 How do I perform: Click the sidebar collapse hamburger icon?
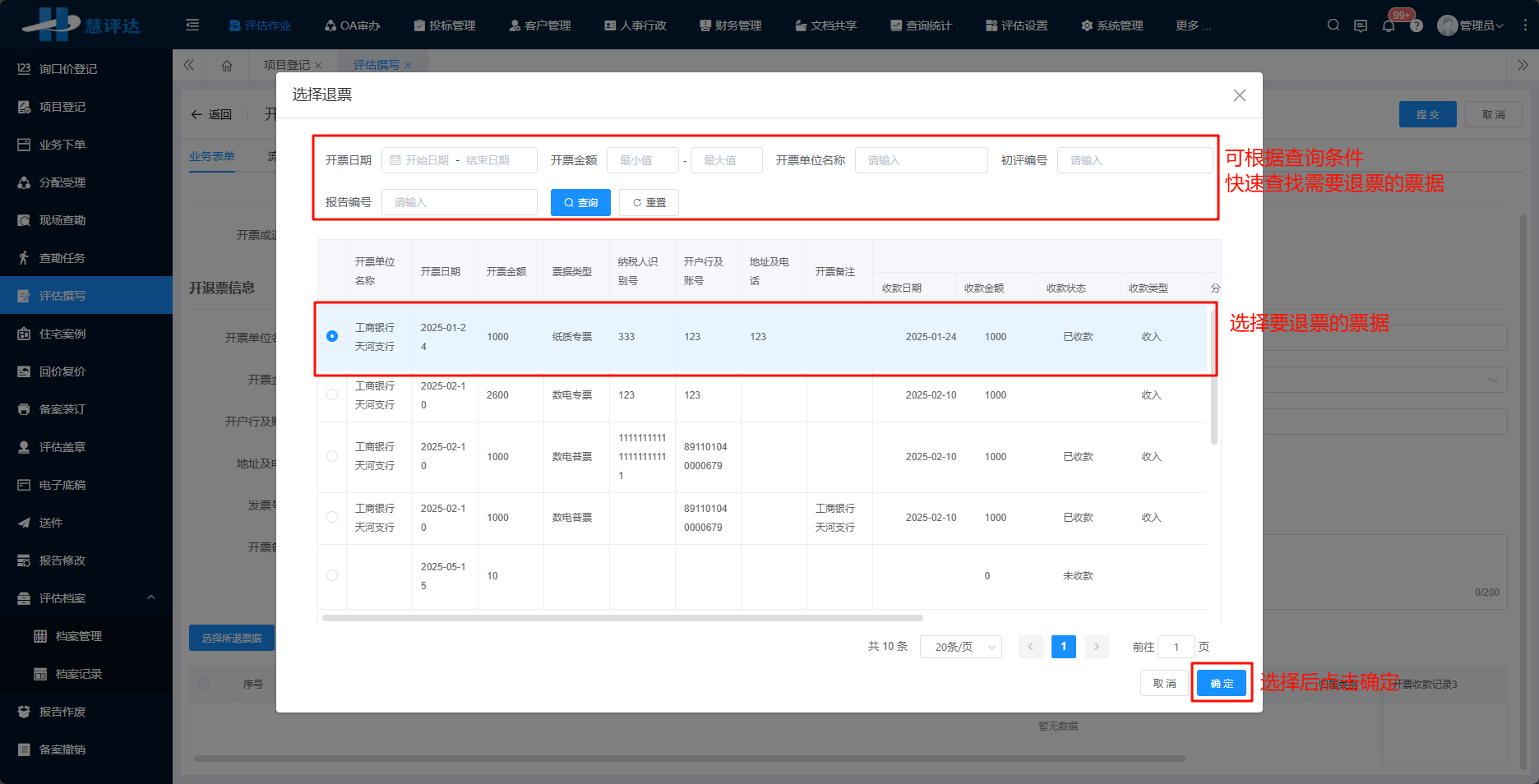192,25
